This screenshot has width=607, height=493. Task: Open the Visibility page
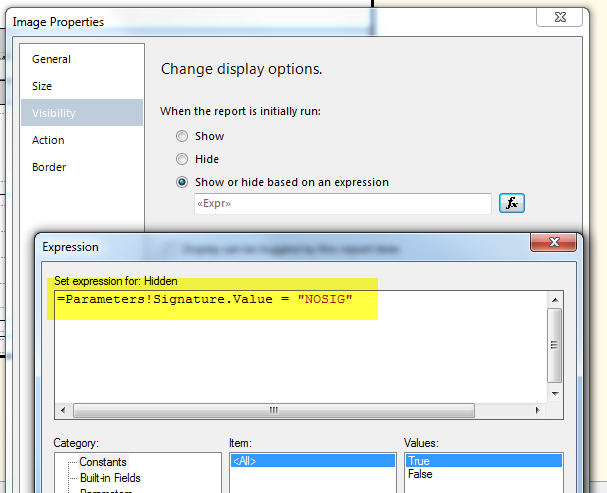coord(82,113)
